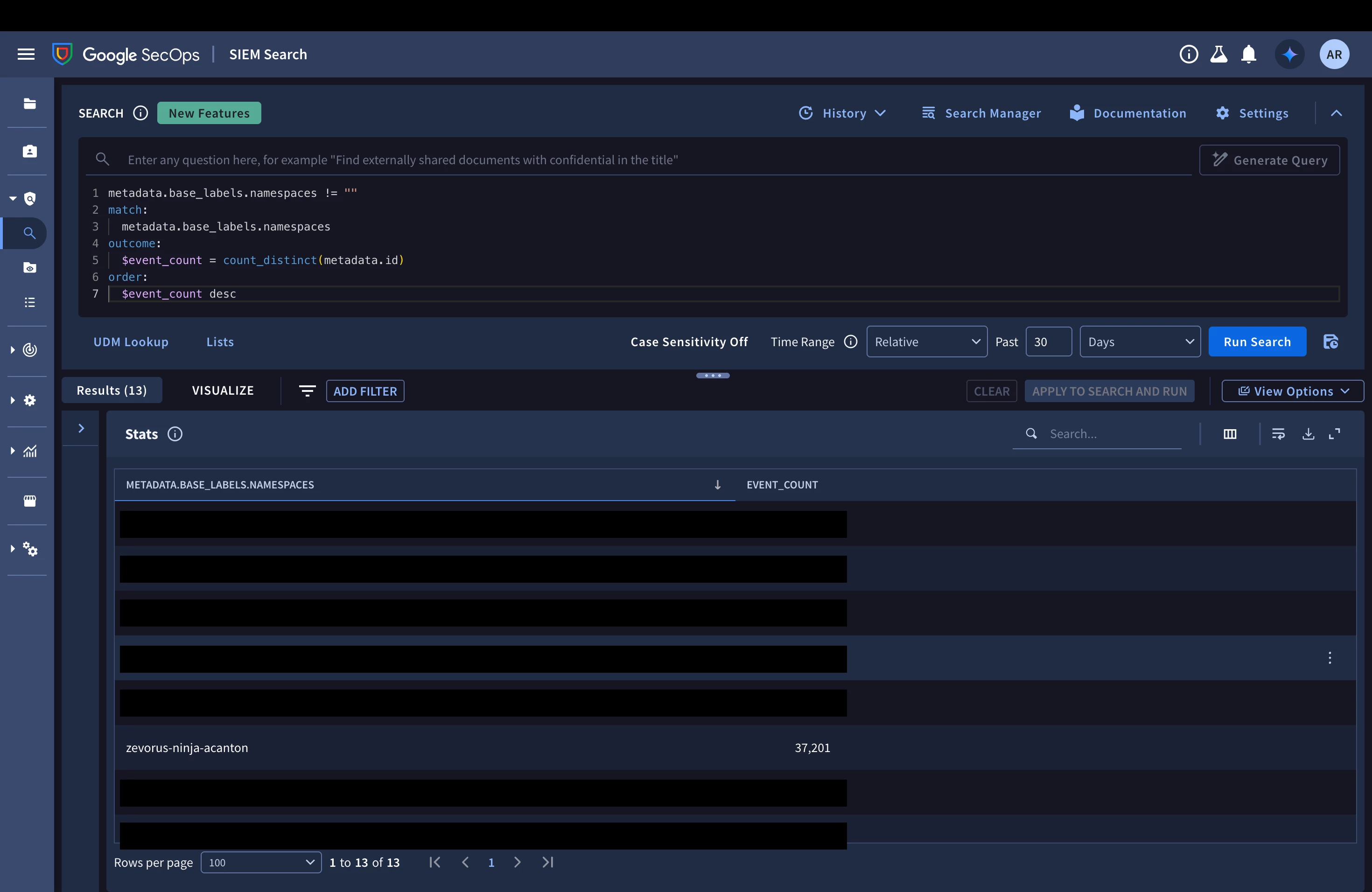Image resolution: width=1372 pixels, height=892 pixels.
Task: Click the Past 30 number field
Action: [1048, 341]
